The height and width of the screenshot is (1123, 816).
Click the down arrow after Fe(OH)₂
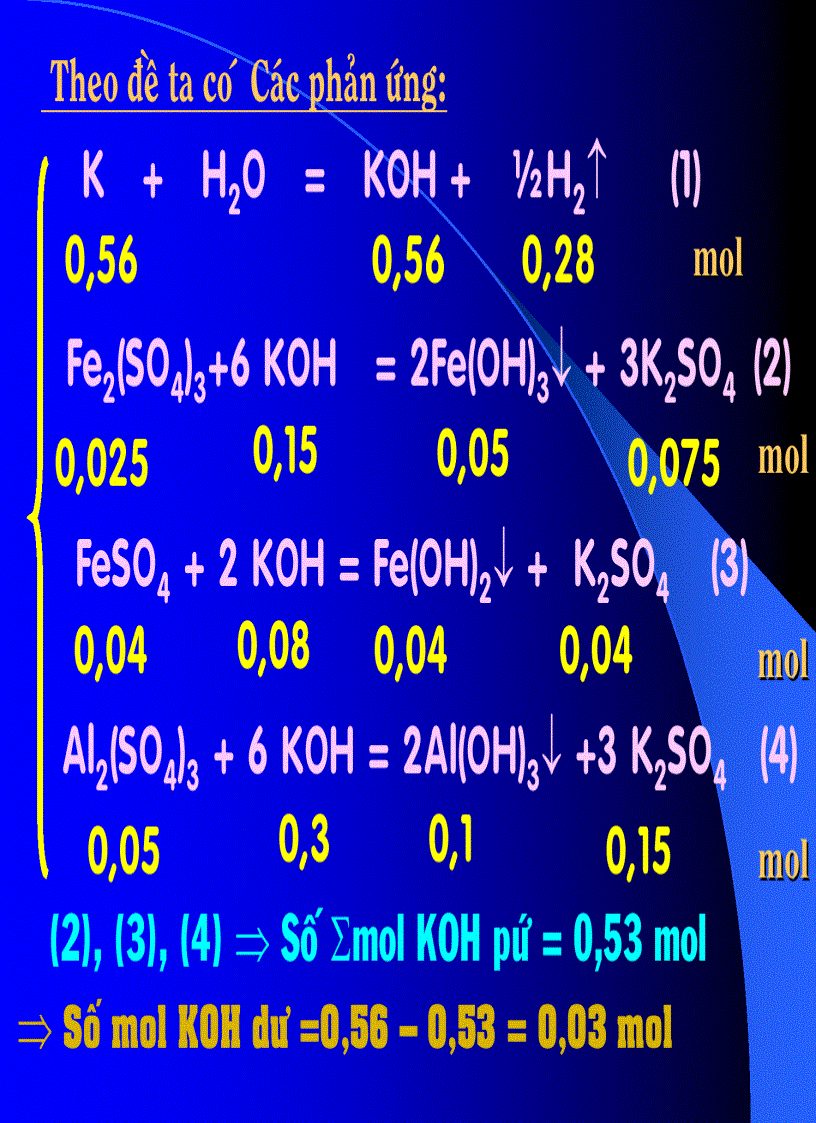pyautogui.click(x=503, y=568)
